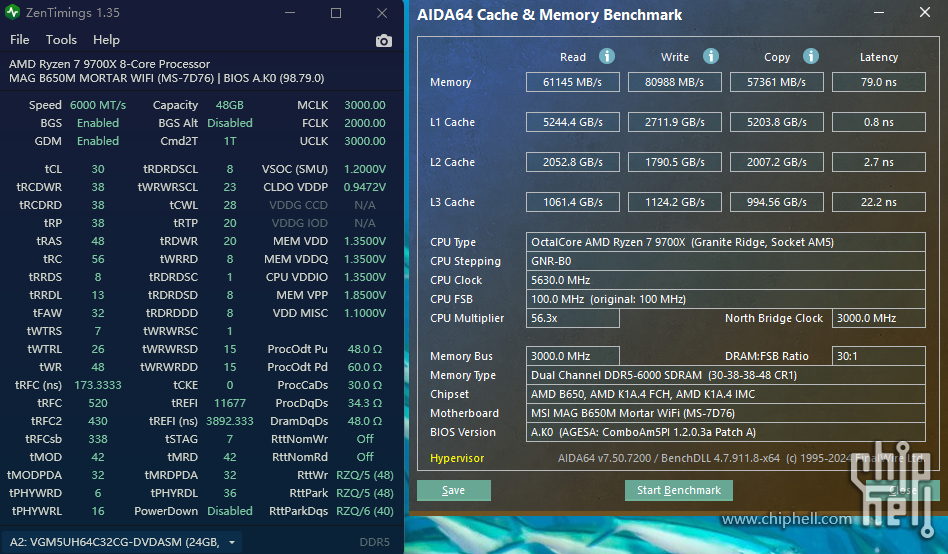948x554 pixels.
Task: Click the CPU Clock 5630.0 MHz field
Action: [726, 280]
